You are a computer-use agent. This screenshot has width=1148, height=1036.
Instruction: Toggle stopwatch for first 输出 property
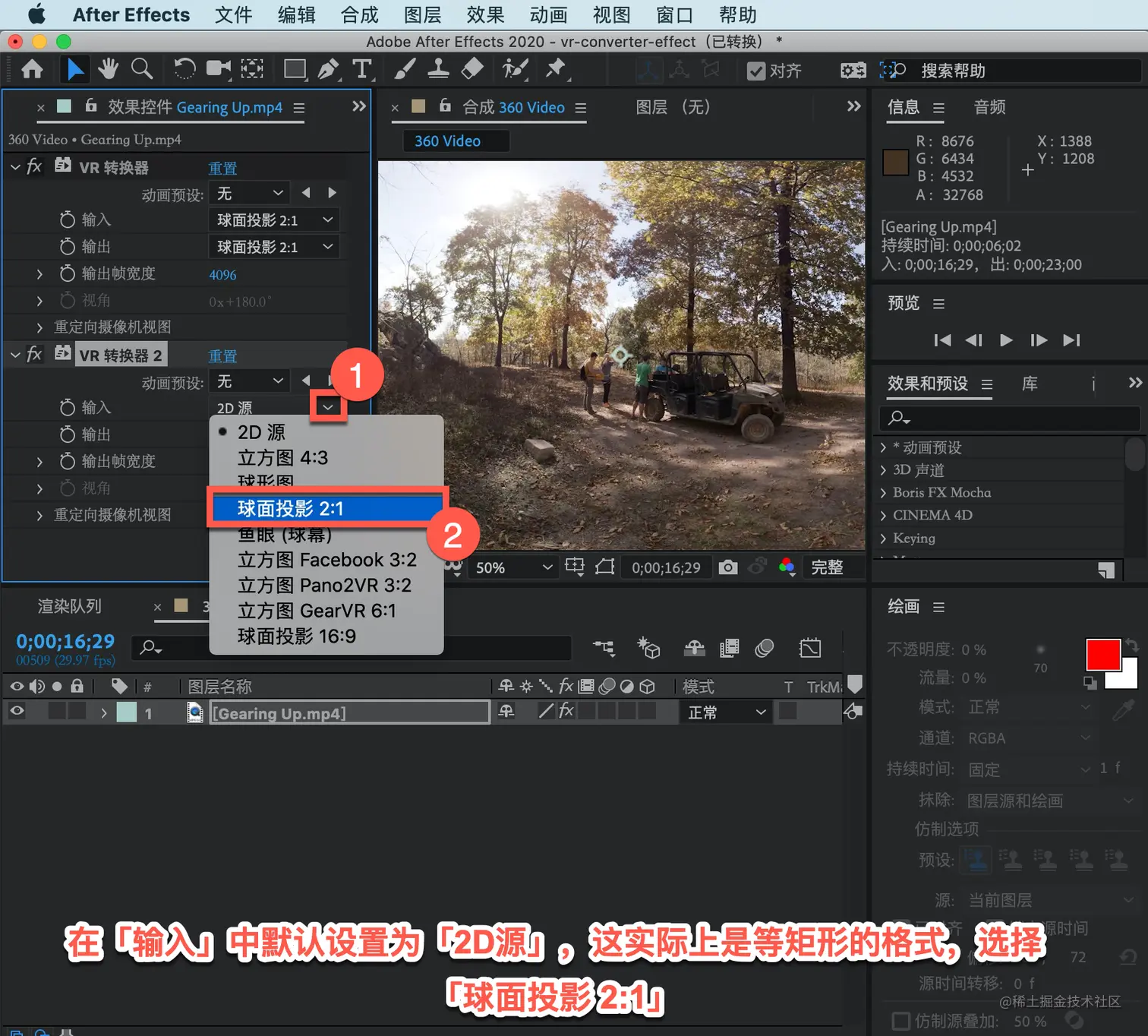[68, 246]
